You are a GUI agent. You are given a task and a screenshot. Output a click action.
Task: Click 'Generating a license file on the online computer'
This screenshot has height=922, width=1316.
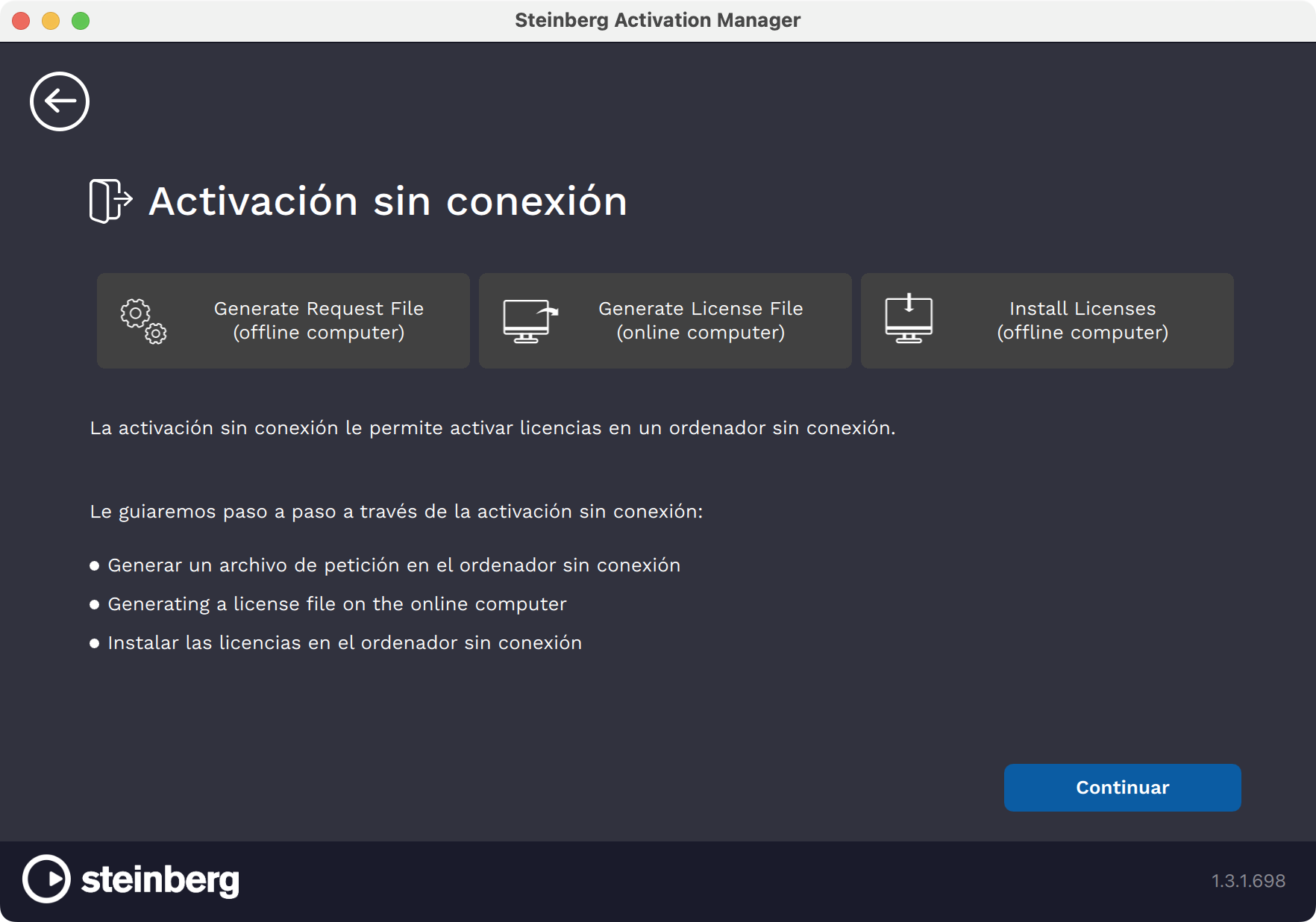[337, 604]
